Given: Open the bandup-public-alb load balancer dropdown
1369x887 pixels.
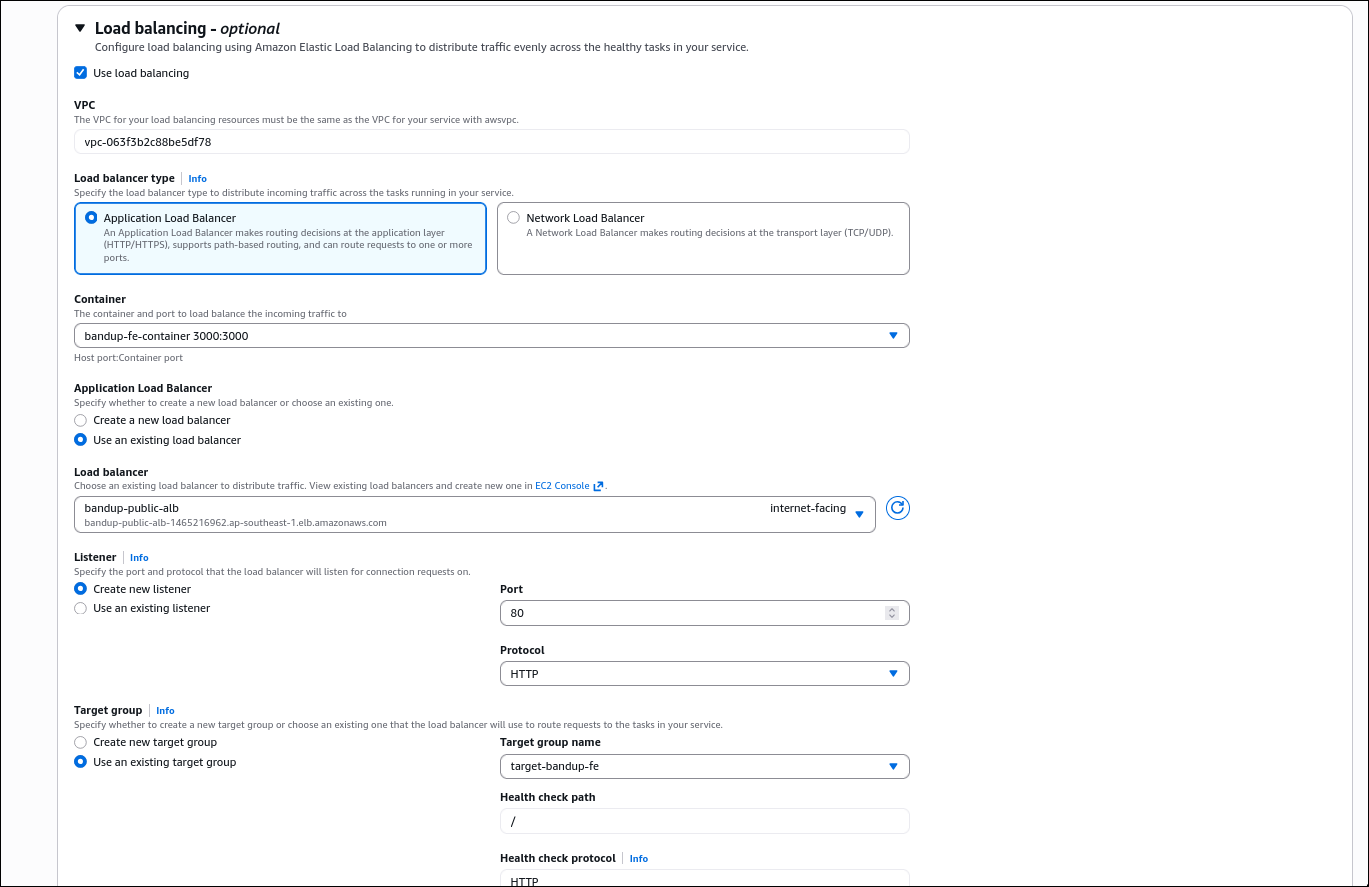Looking at the screenshot, I should coord(859,513).
